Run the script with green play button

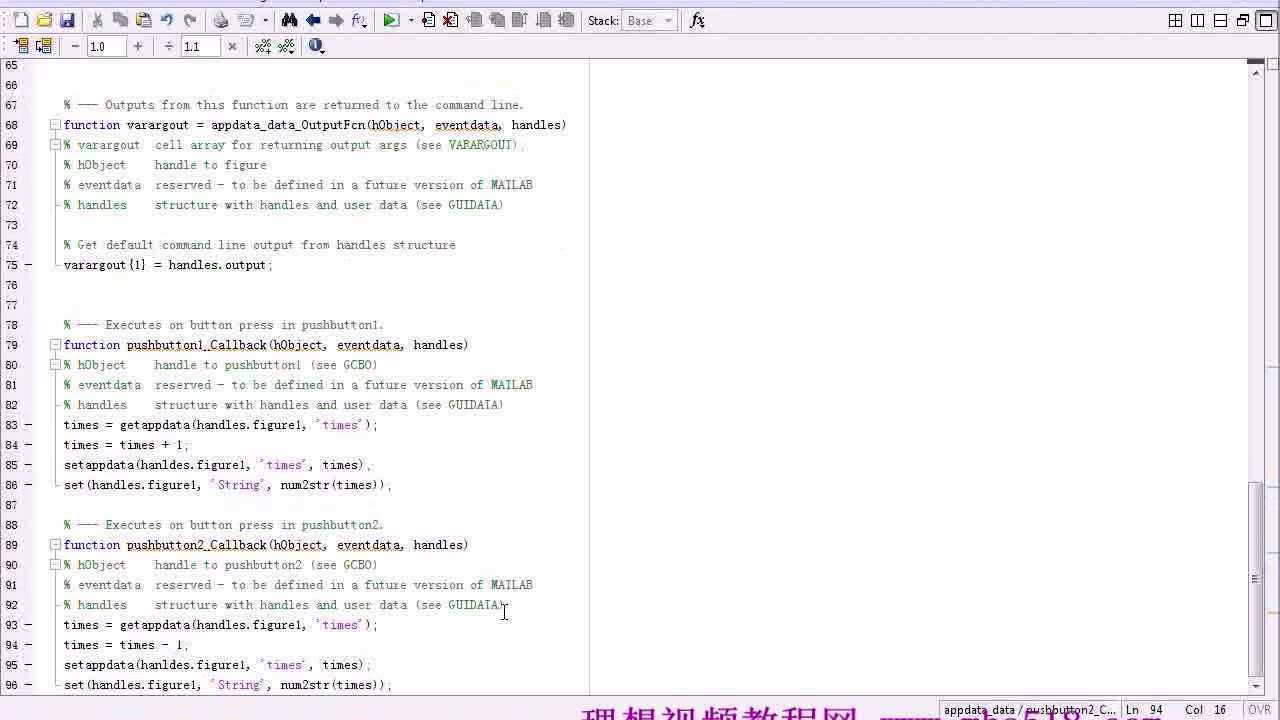coord(391,20)
